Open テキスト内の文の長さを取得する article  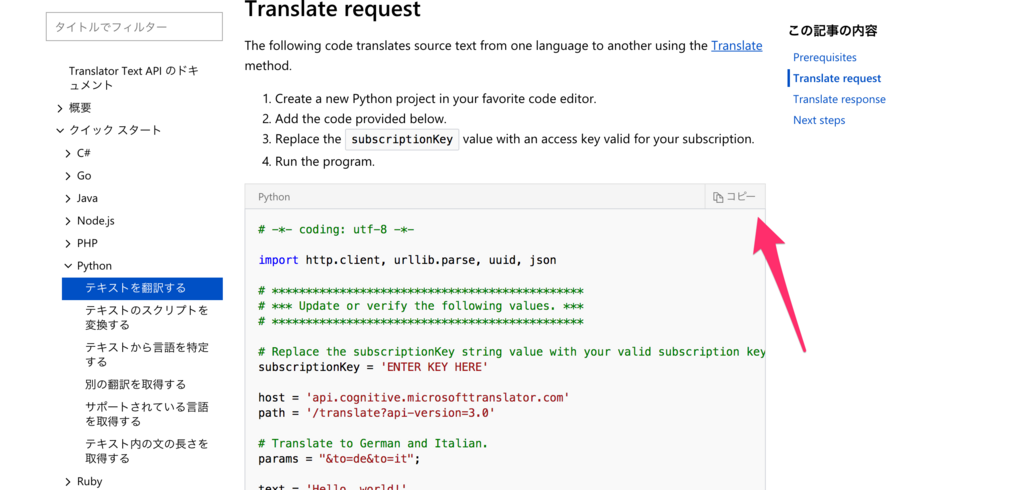click(x=146, y=451)
